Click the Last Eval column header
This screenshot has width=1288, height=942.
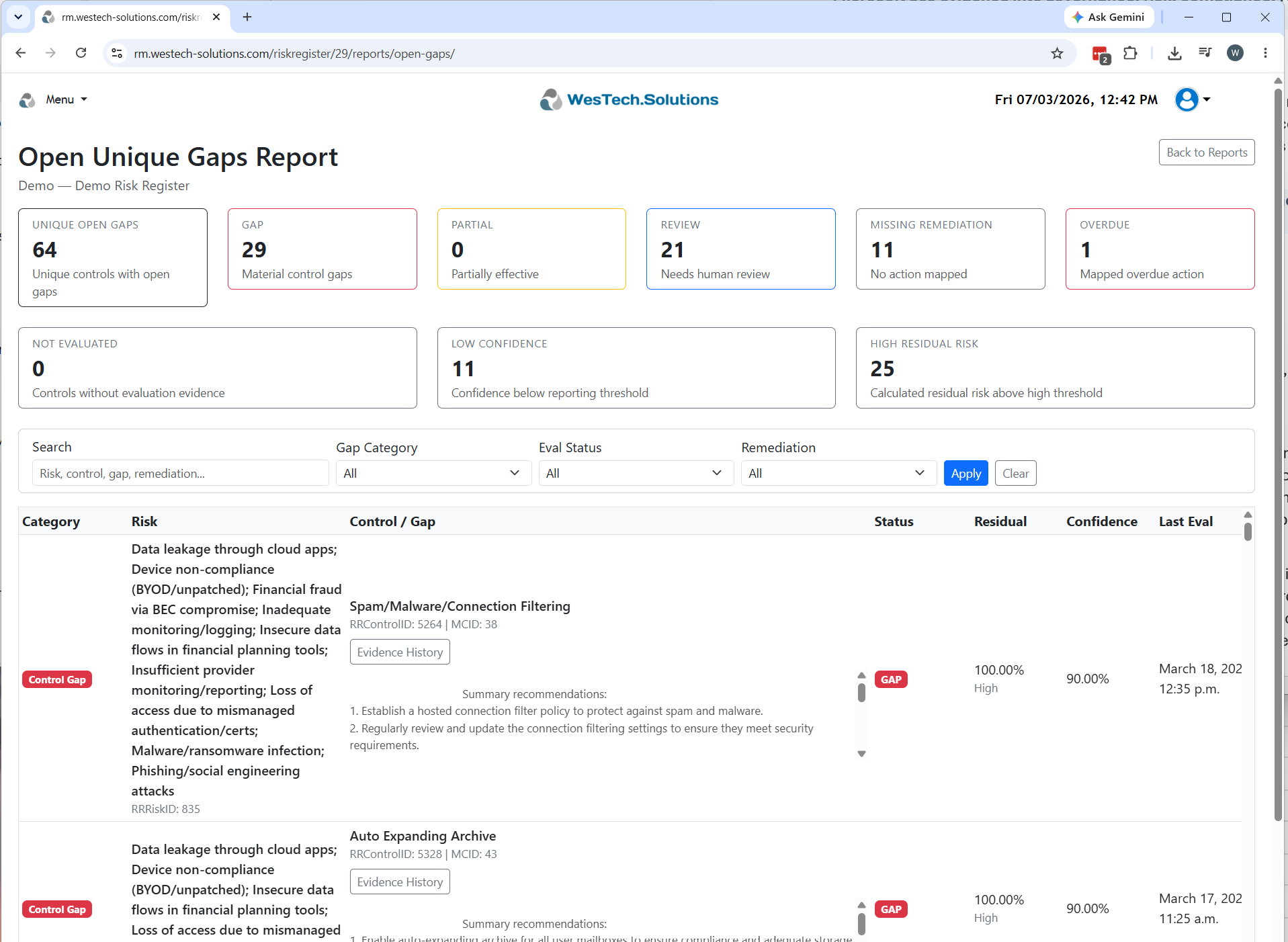click(1186, 521)
